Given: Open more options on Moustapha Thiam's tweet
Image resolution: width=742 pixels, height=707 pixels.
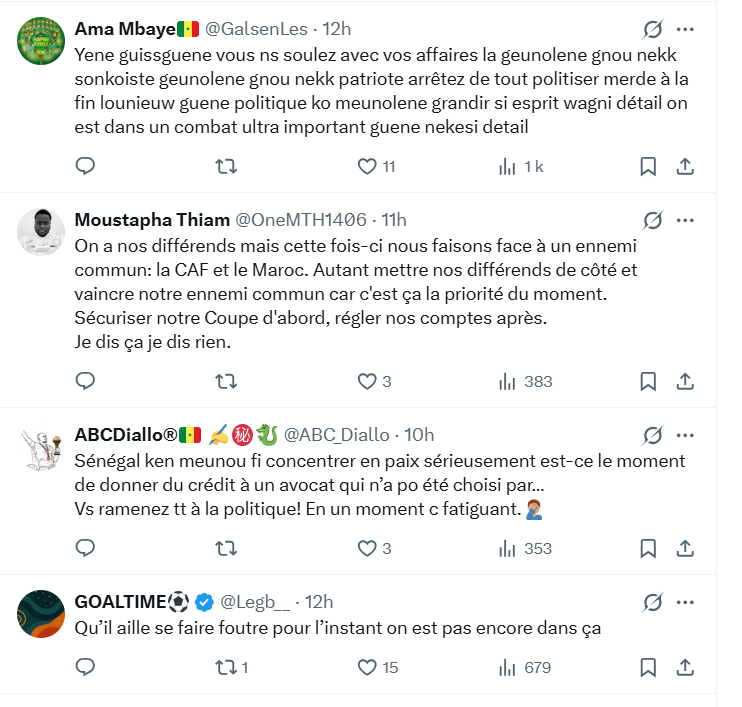Looking at the screenshot, I should click(686, 220).
